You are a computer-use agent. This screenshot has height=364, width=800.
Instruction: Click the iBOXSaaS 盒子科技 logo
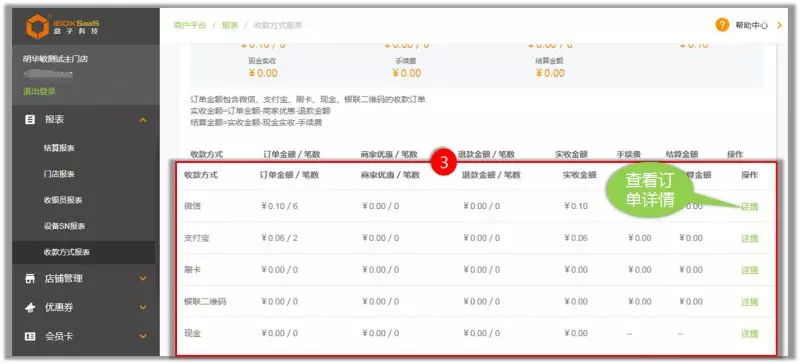click(62, 26)
